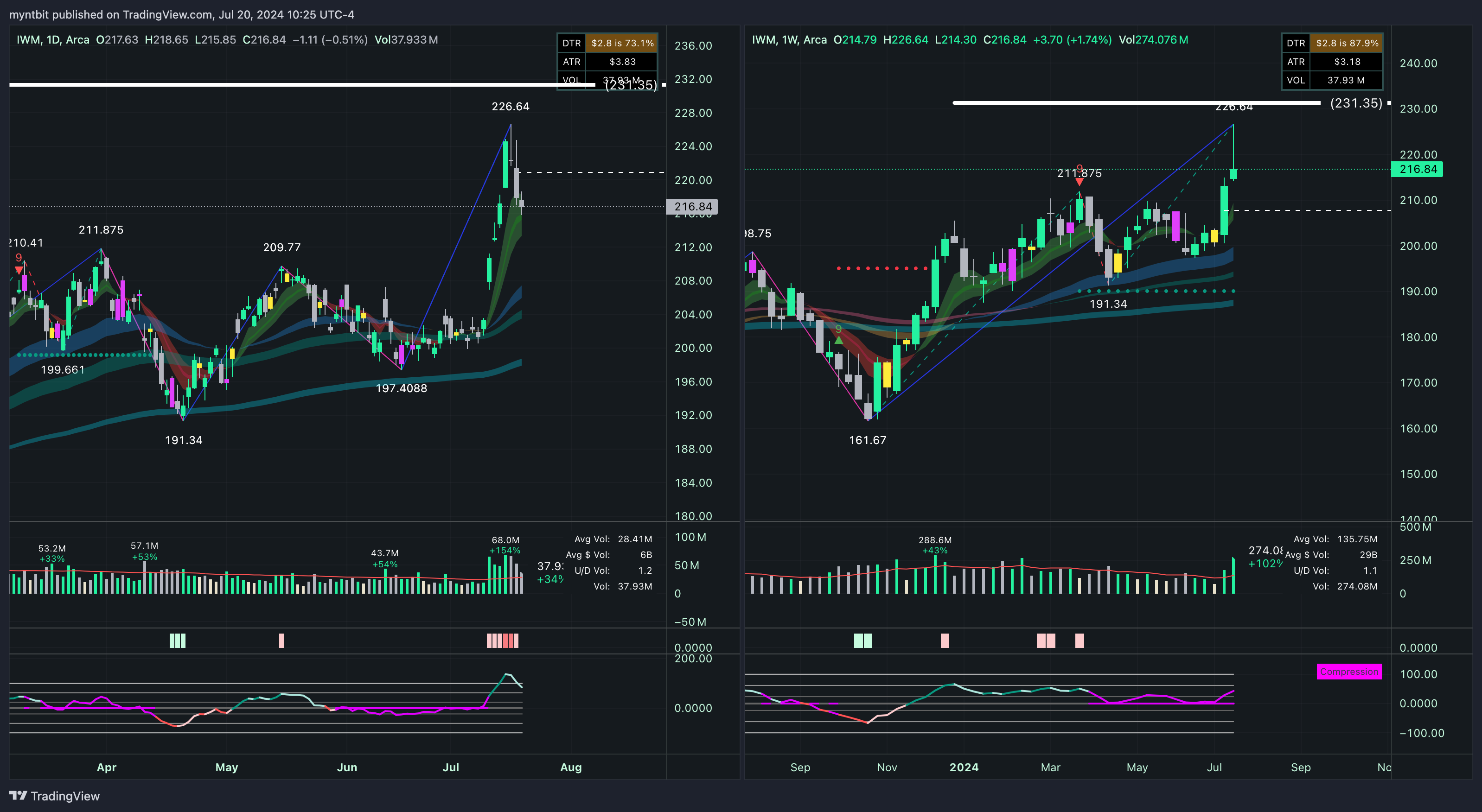Click the 197.4088 swing low label

pos(402,388)
